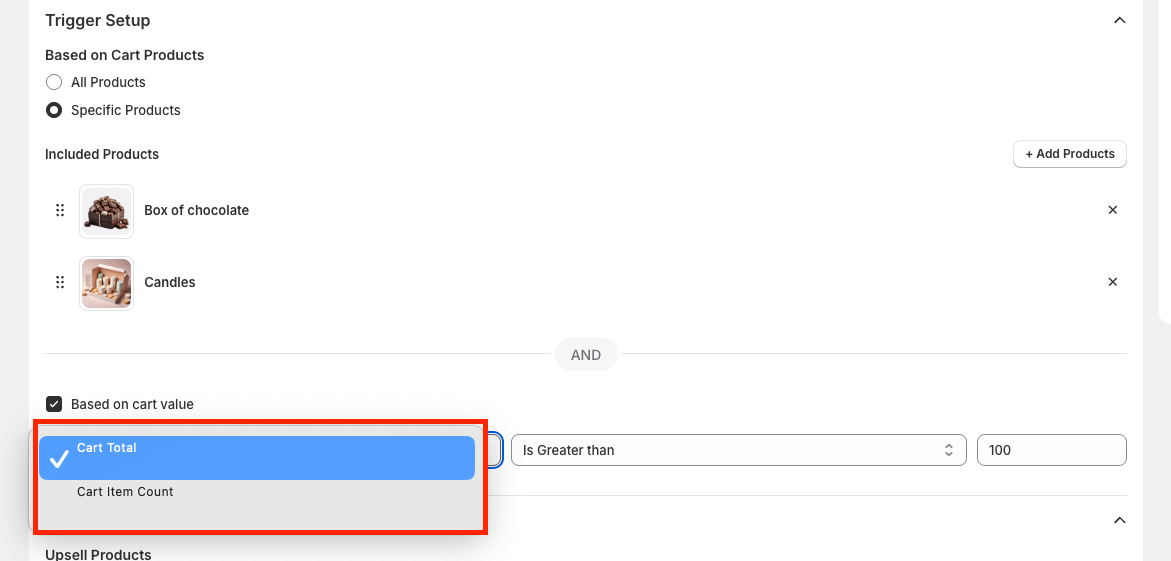Collapse the Upsell Products section chevron
1171x561 pixels.
[x=1119, y=520]
